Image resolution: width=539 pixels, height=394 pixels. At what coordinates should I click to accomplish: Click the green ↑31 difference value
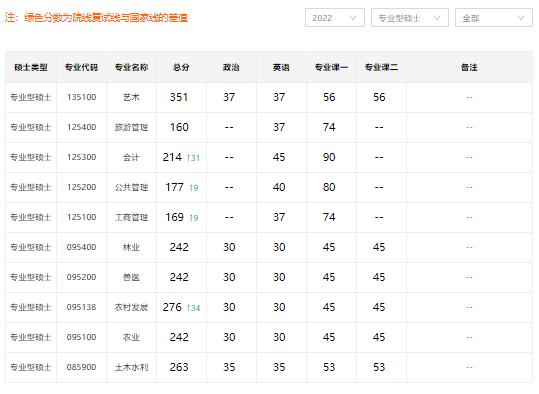pyautogui.click(x=193, y=158)
